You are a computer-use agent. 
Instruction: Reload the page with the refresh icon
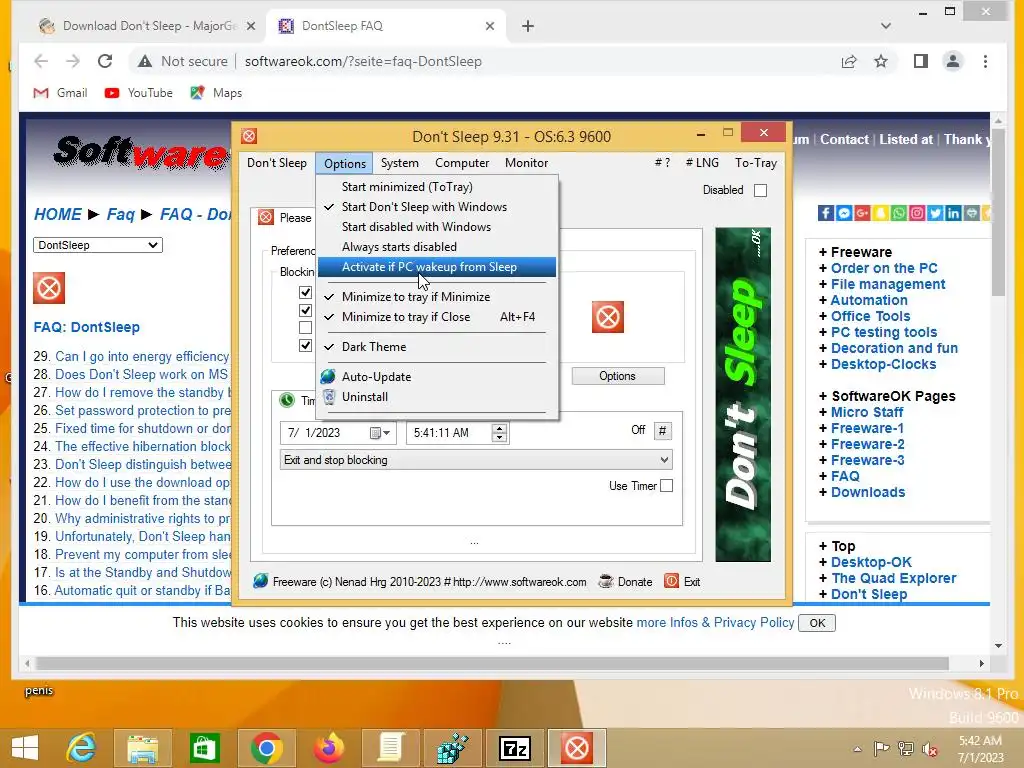(104, 61)
